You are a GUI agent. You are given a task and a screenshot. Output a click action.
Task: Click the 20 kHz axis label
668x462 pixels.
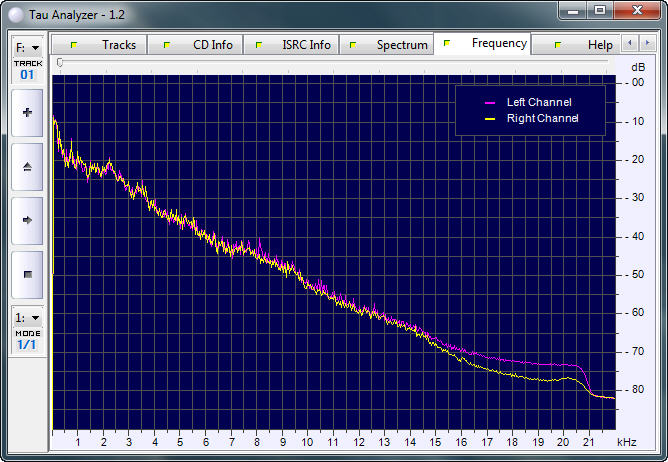[563, 442]
